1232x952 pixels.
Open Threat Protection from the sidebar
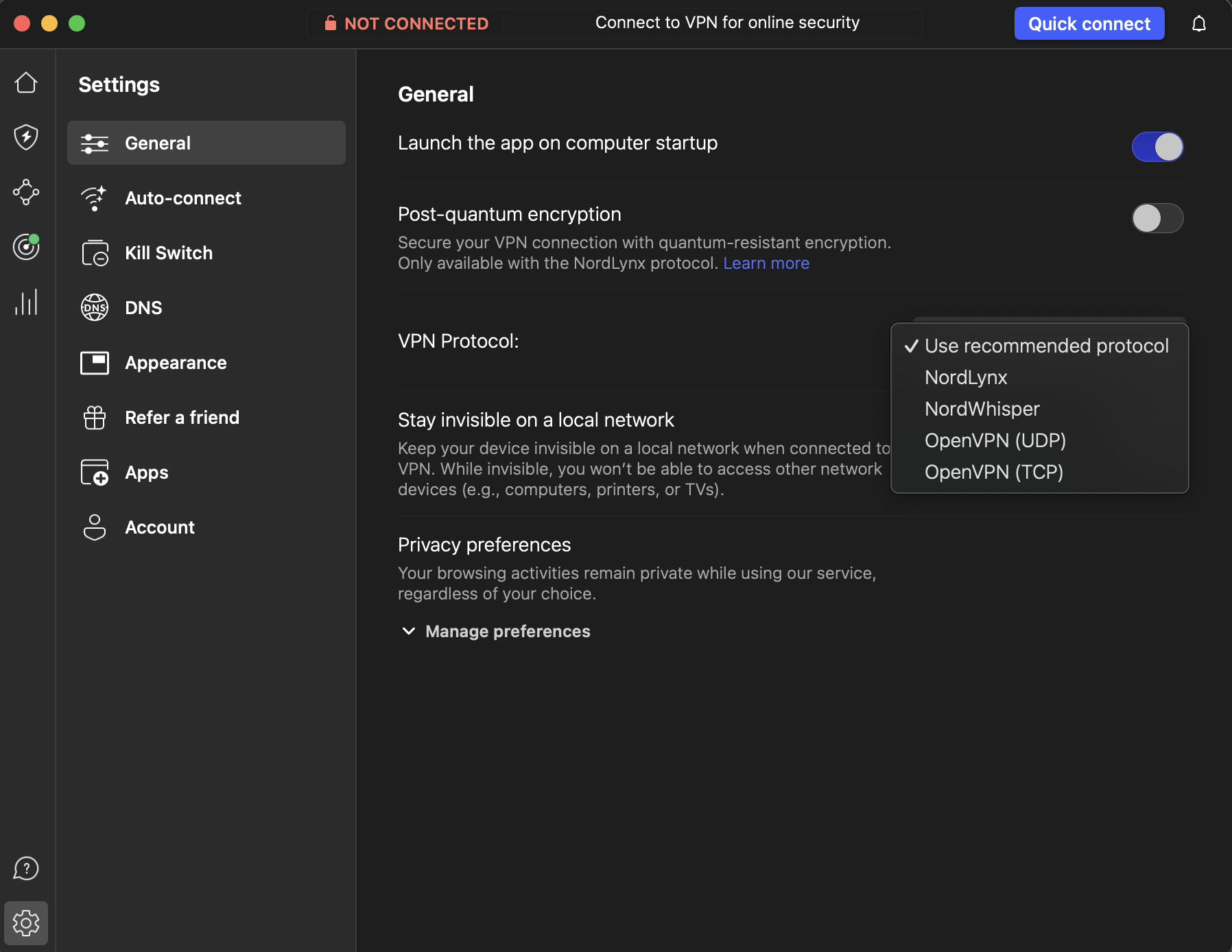tap(26, 136)
